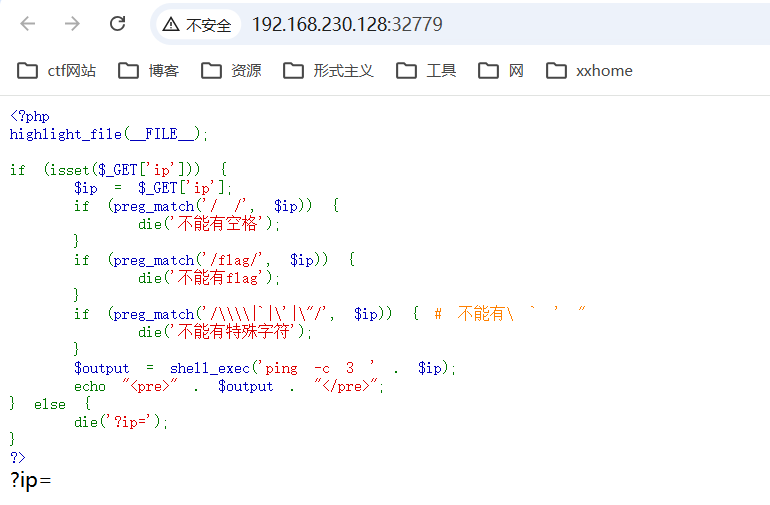
Task: Click the 不能有空格 die message
Action: tap(209, 224)
